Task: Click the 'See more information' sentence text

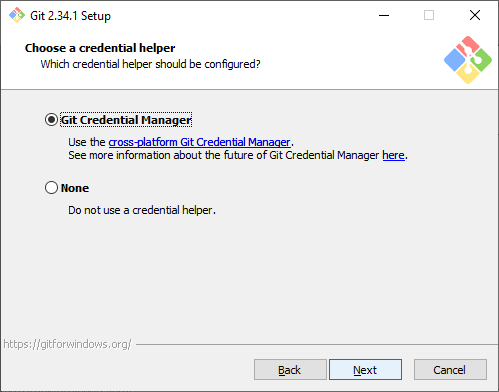Action: click(x=238, y=155)
